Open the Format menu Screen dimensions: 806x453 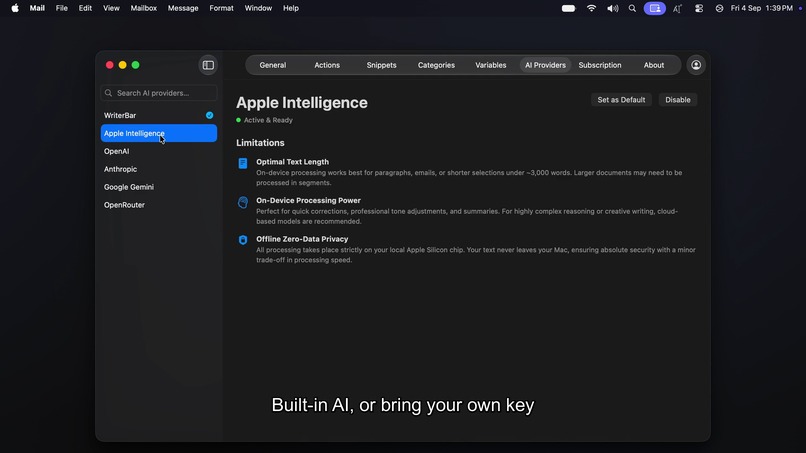[222, 8]
